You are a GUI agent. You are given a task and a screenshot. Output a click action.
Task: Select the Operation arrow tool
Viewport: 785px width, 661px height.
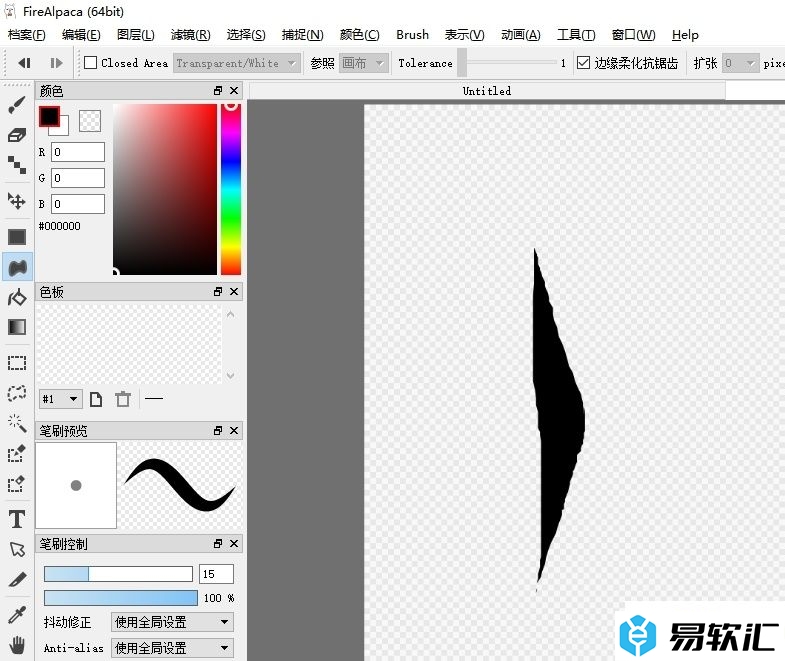pos(17,549)
